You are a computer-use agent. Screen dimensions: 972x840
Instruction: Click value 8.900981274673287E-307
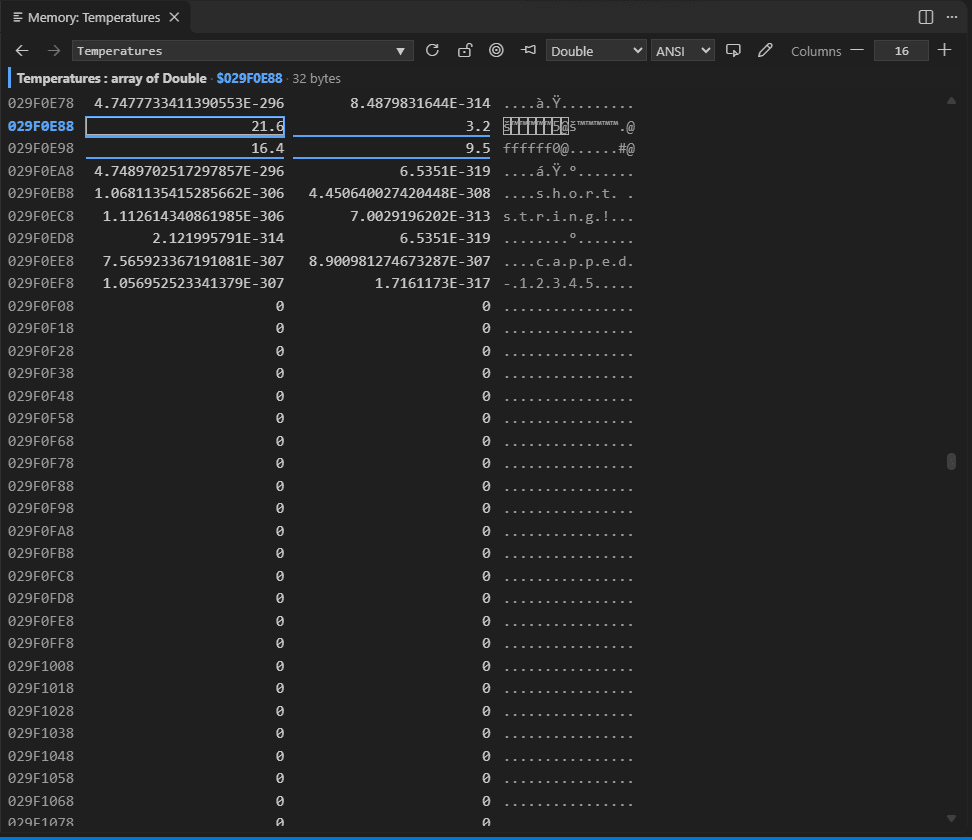(400, 262)
